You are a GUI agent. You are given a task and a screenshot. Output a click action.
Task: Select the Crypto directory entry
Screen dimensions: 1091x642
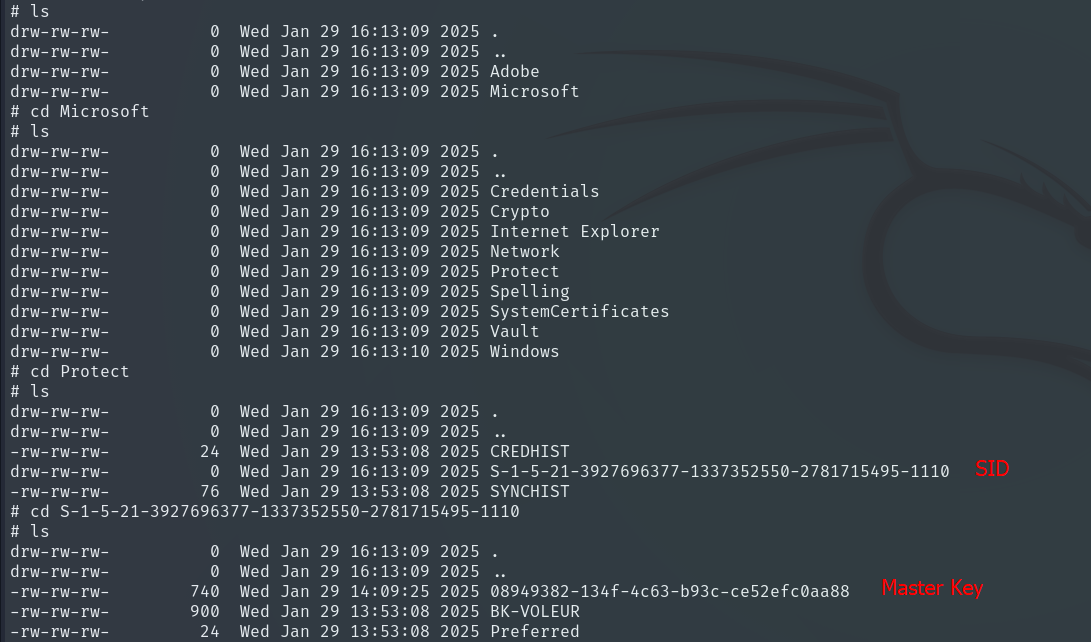(x=519, y=212)
